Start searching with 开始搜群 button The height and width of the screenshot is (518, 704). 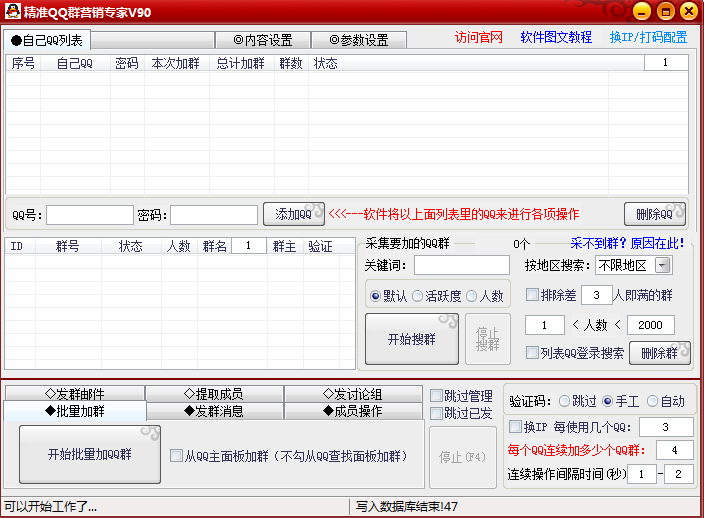tap(412, 339)
